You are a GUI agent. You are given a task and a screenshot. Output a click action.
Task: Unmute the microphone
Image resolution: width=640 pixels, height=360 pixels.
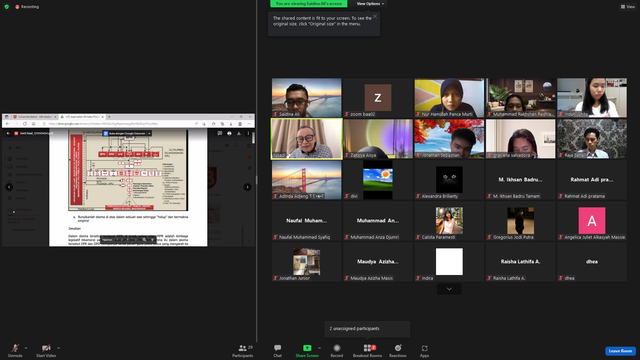pos(15,350)
